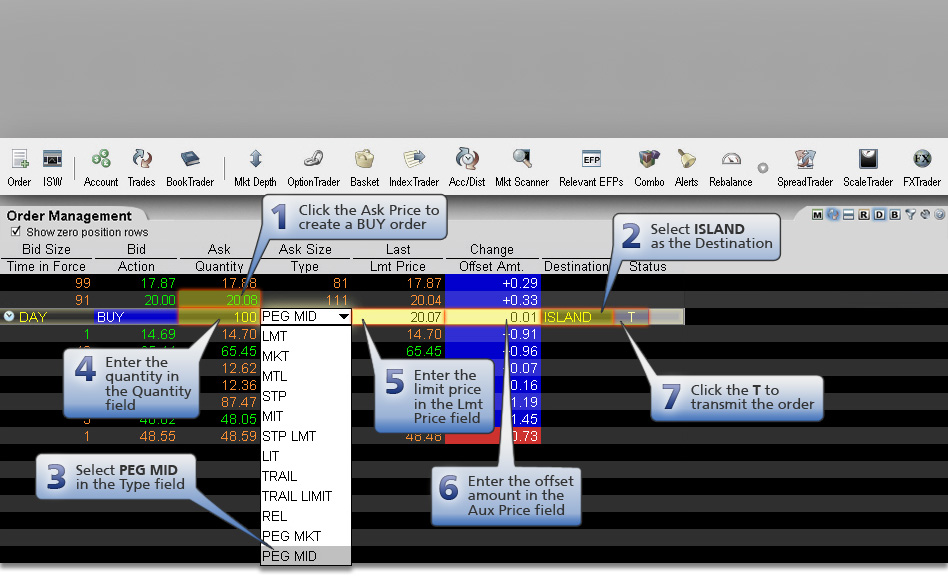Open the Trades window
The height and width of the screenshot is (580, 948).
pyautogui.click(x=141, y=168)
